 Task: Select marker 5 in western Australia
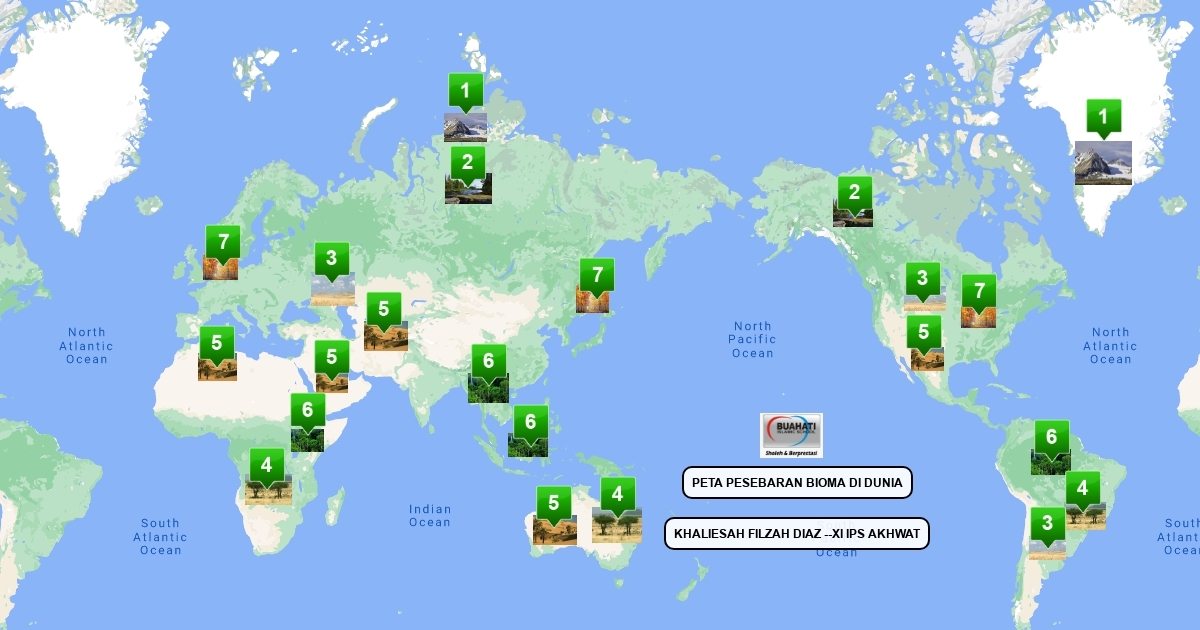553,503
